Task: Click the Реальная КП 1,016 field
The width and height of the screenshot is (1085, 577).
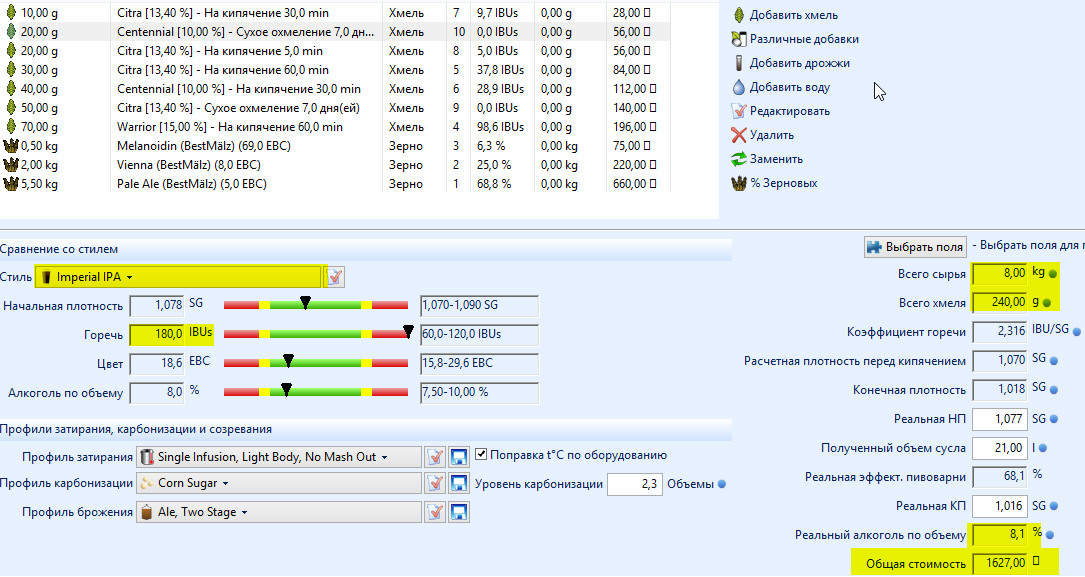Action: pos(999,506)
